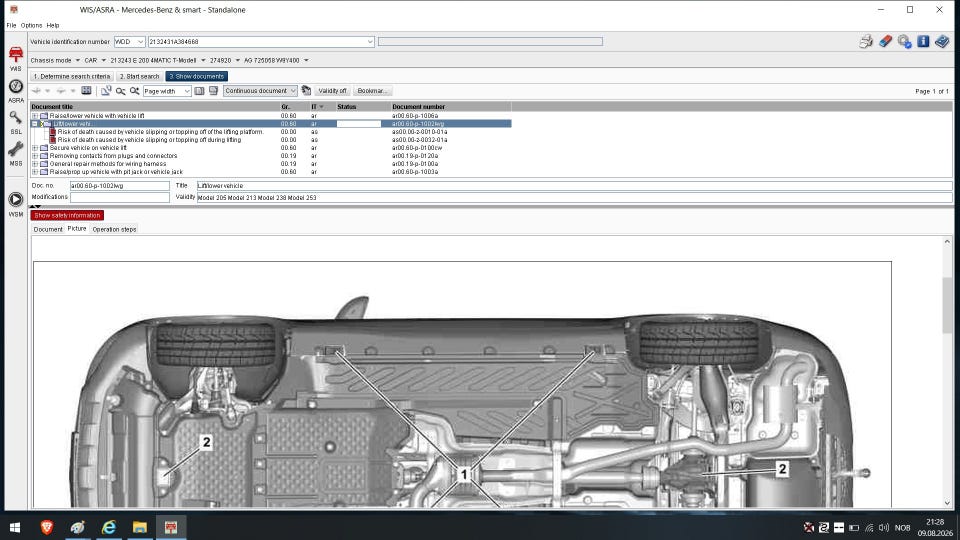Go to step 2. Start search
This screenshot has width=960, height=540.
click(x=140, y=77)
